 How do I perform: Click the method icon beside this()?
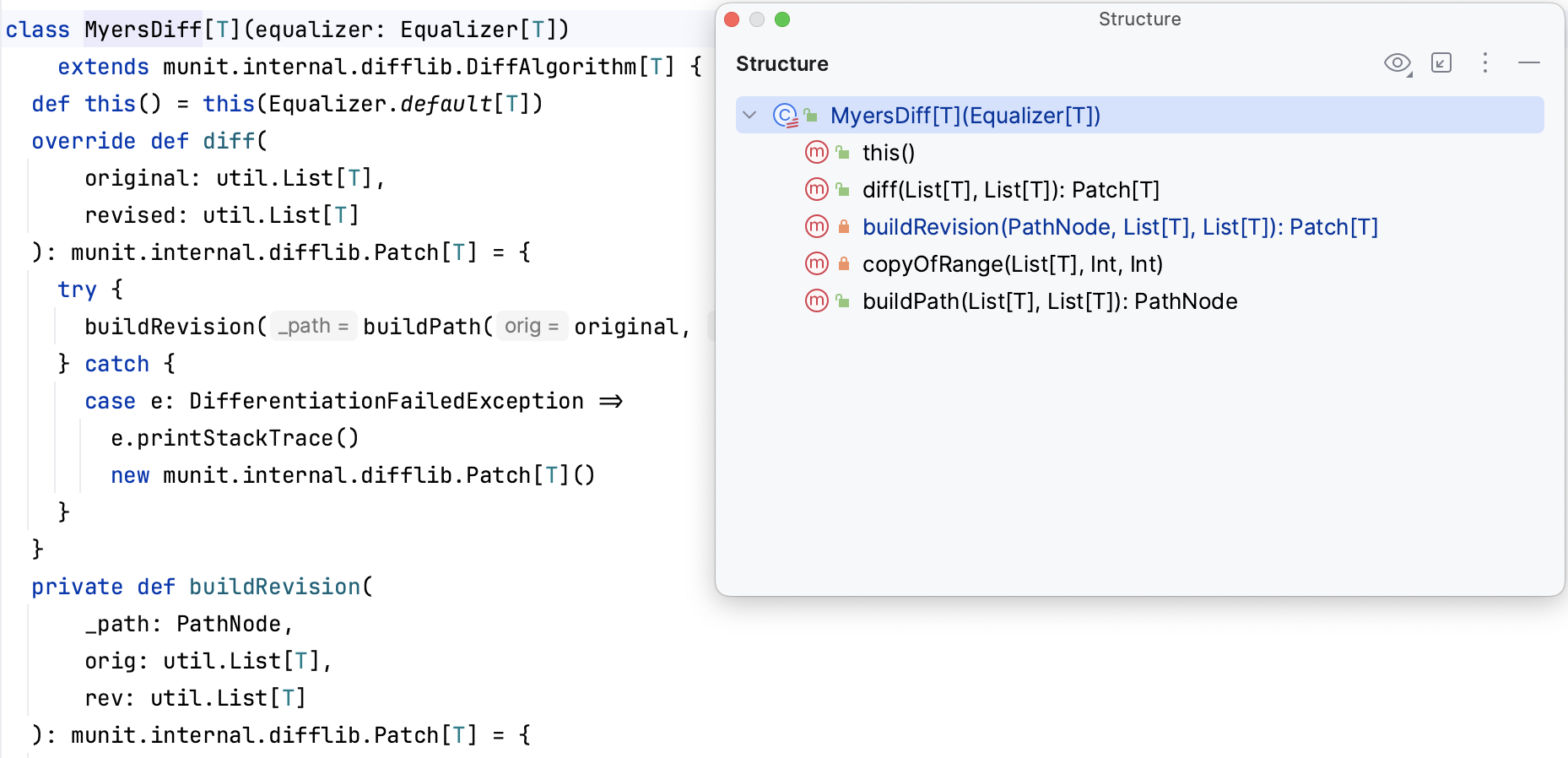pyautogui.click(x=817, y=153)
